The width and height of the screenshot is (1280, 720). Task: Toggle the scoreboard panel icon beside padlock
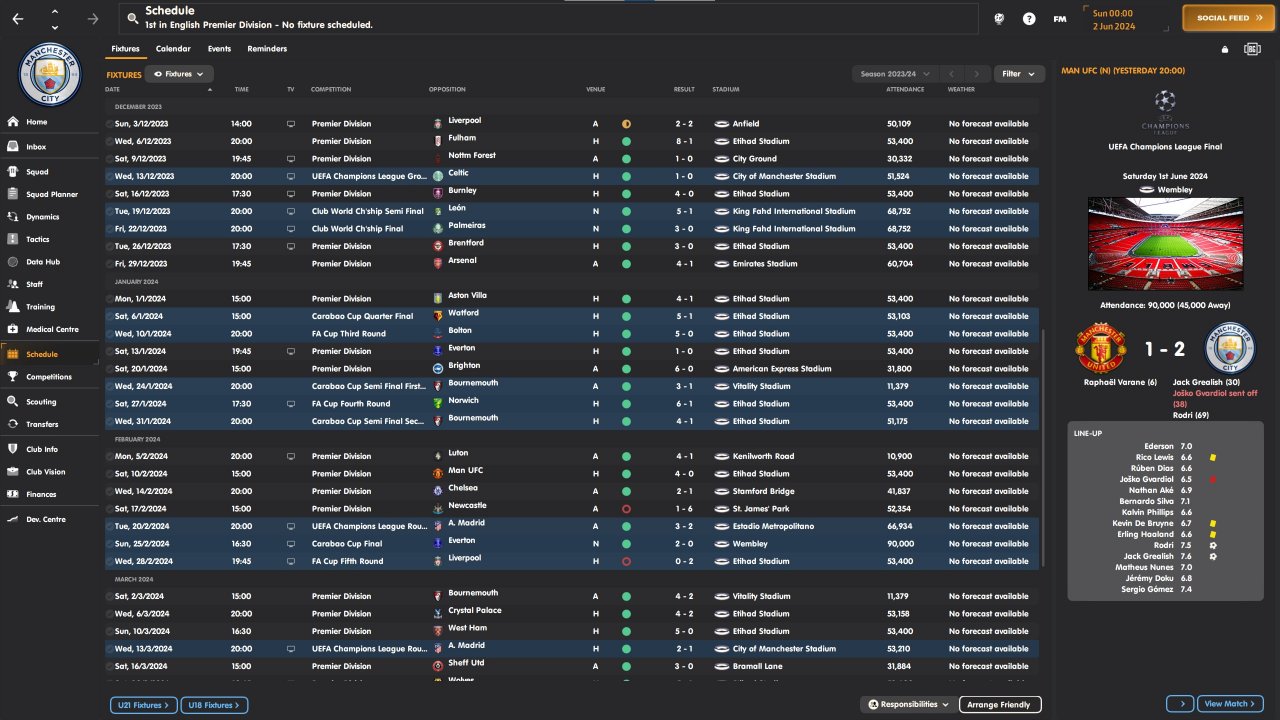coord(1252,49)
